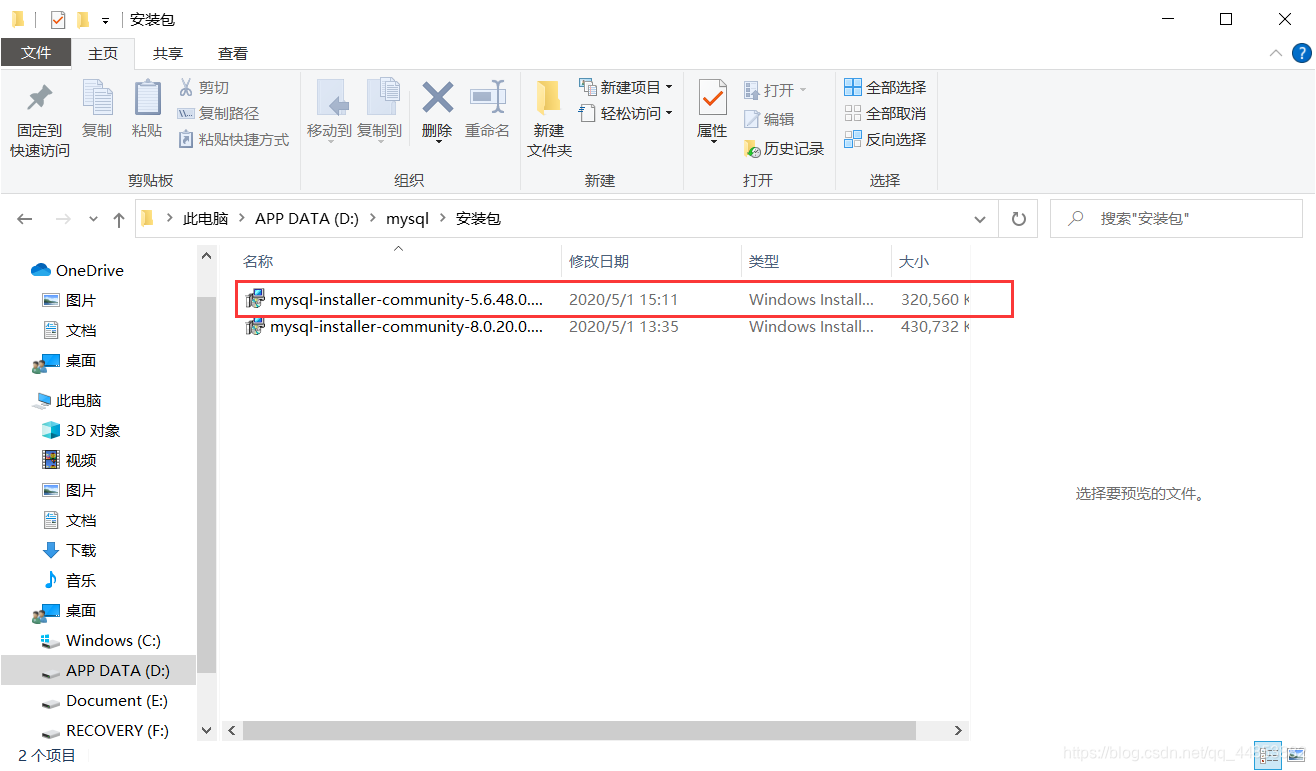The image size is (1316, 771).
Task: Open the Quick Access Toolbar customize arrow
Action: (105, 20)
